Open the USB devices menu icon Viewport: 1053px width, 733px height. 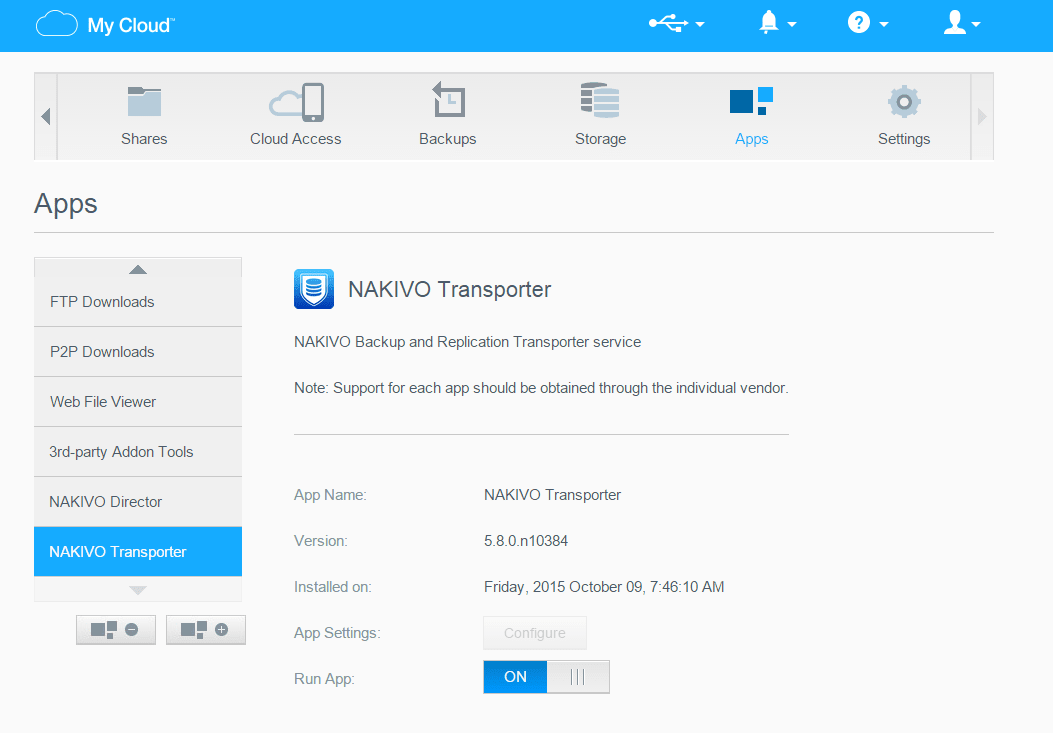pos(668,24)
